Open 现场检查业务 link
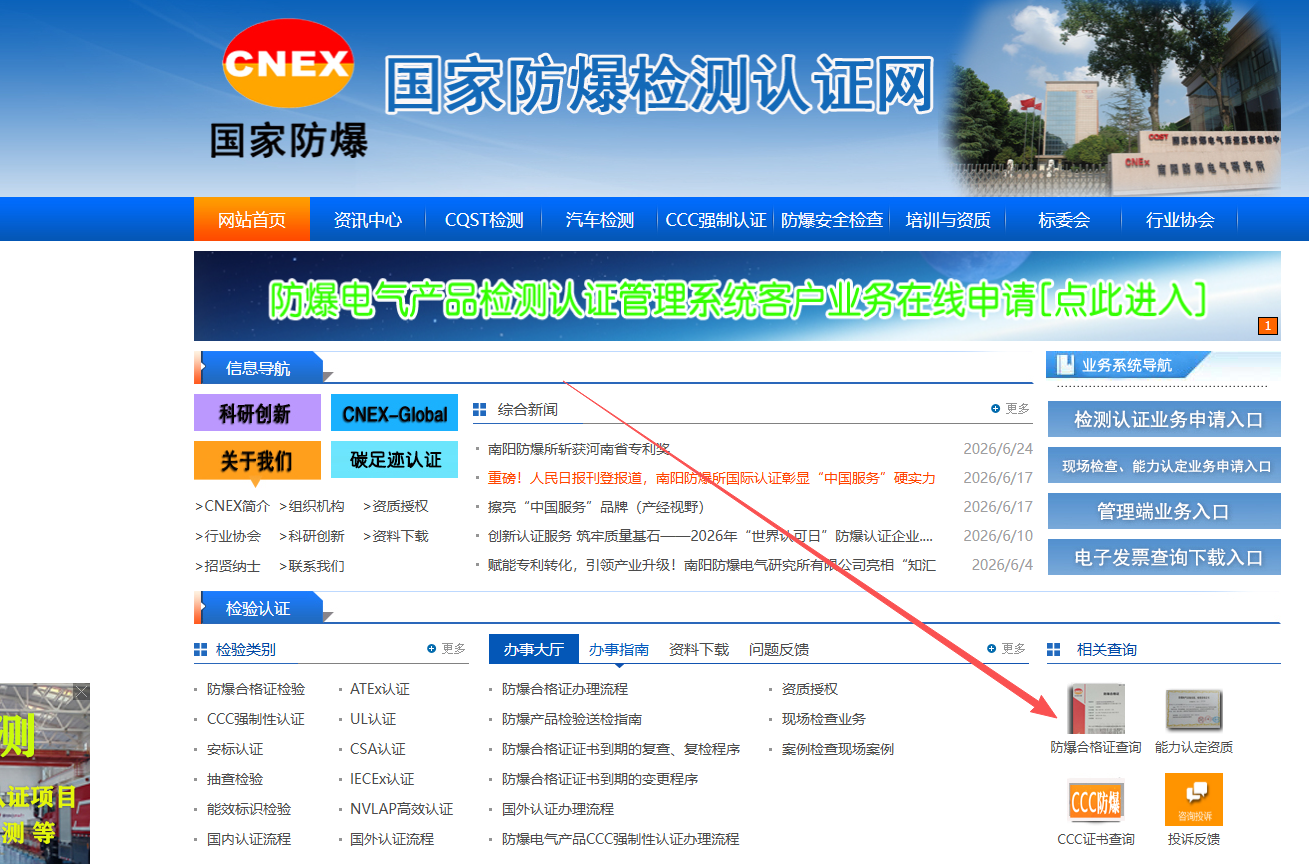This screenshot has width=1309, height=864. 824,719
